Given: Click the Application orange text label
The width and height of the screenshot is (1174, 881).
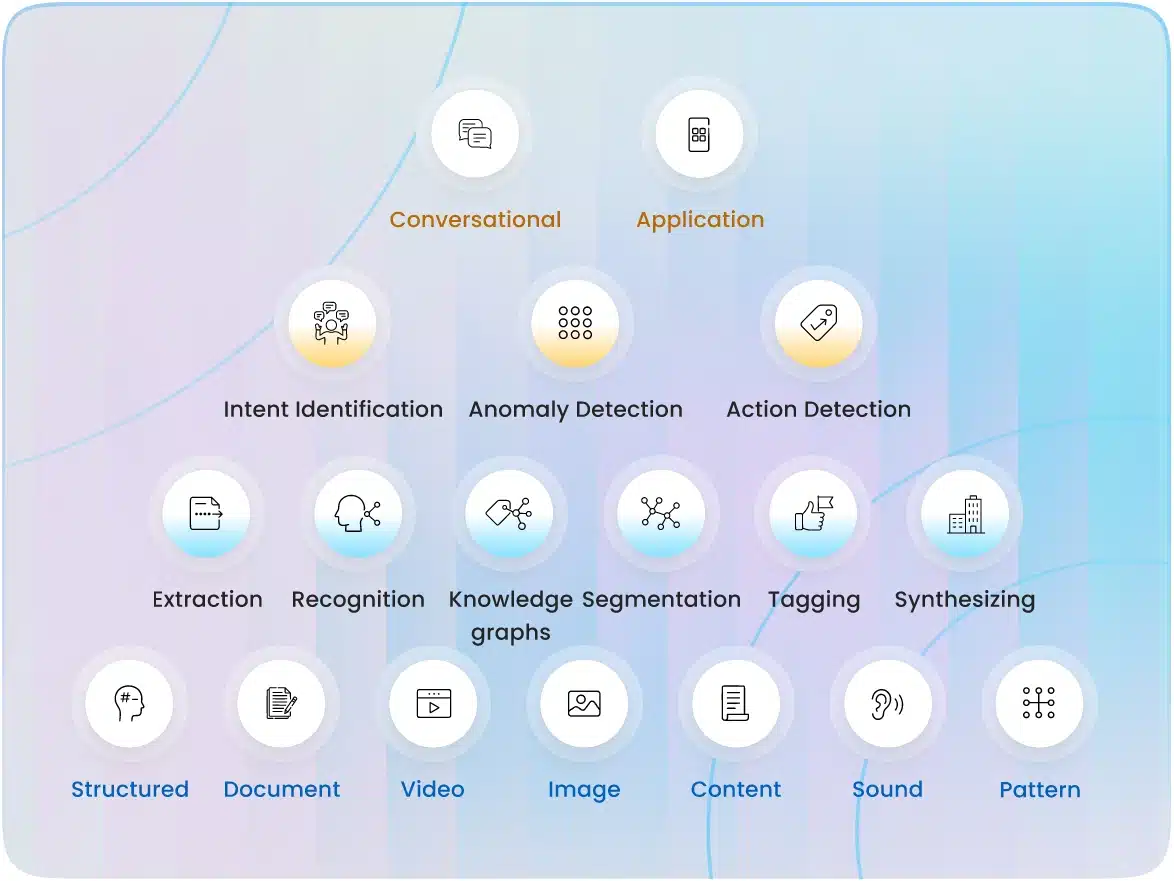Looking at the screenshot, I should (700, 220).
